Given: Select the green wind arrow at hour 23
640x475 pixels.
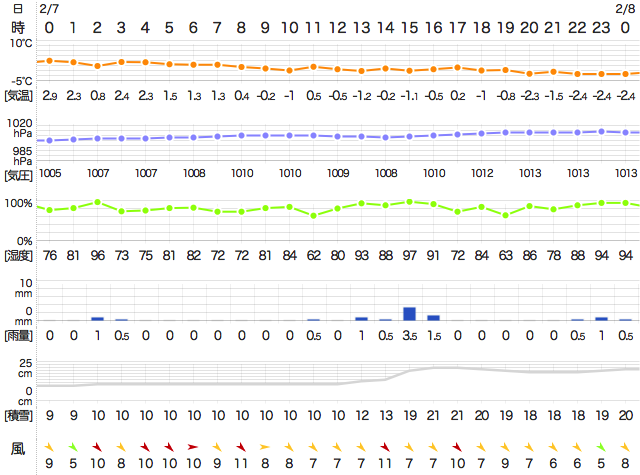Looking at the screenshot, I should click(x=601, y=446).
